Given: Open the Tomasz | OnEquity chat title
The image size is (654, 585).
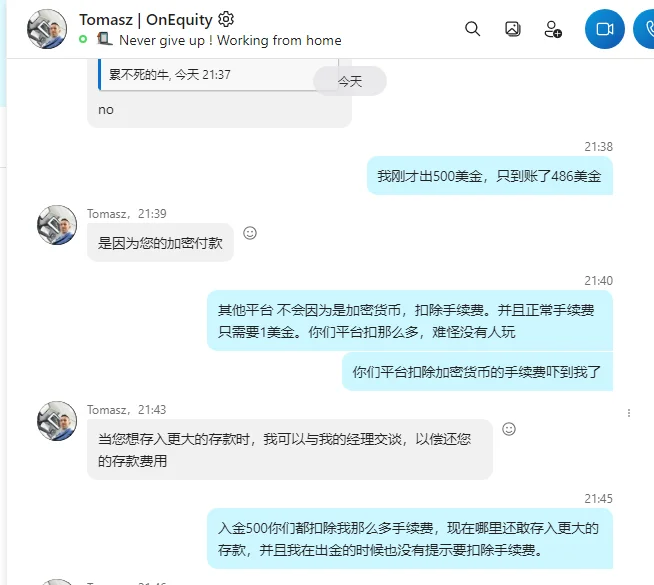Looking at the screenshot, I should [x=146, y=20].
